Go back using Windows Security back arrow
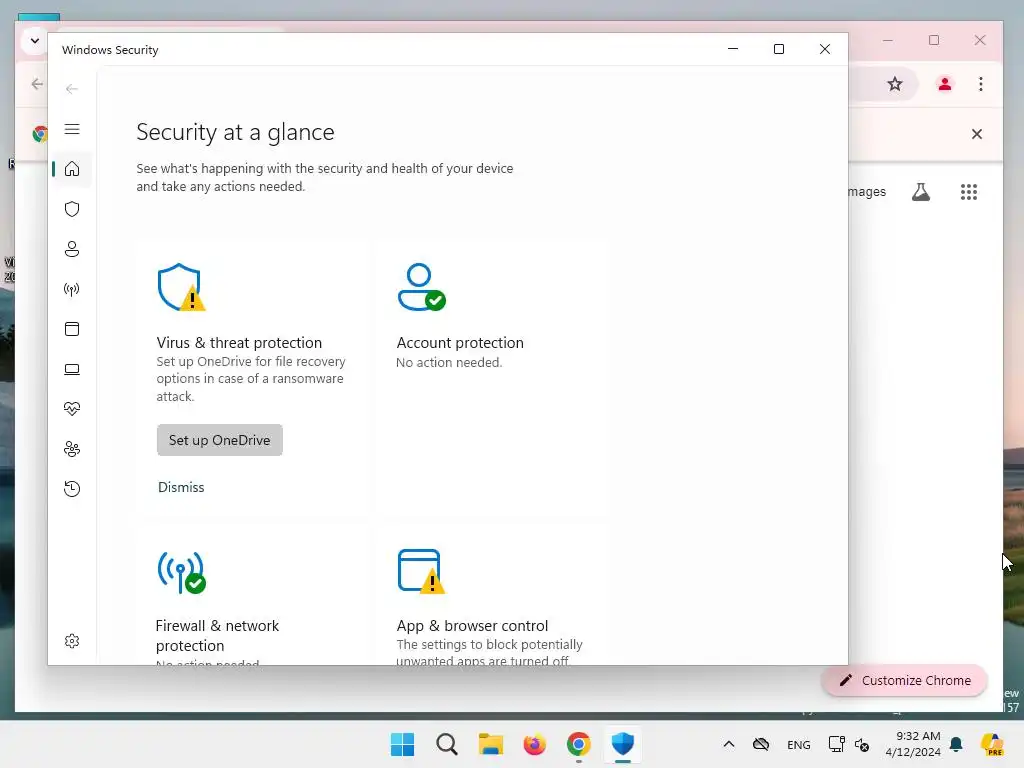 [72, 89]
